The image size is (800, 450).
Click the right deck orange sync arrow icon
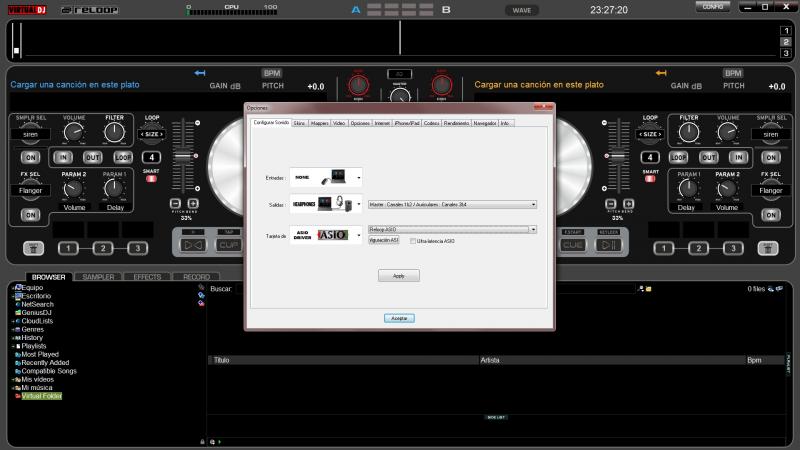(x=661, y=73)
